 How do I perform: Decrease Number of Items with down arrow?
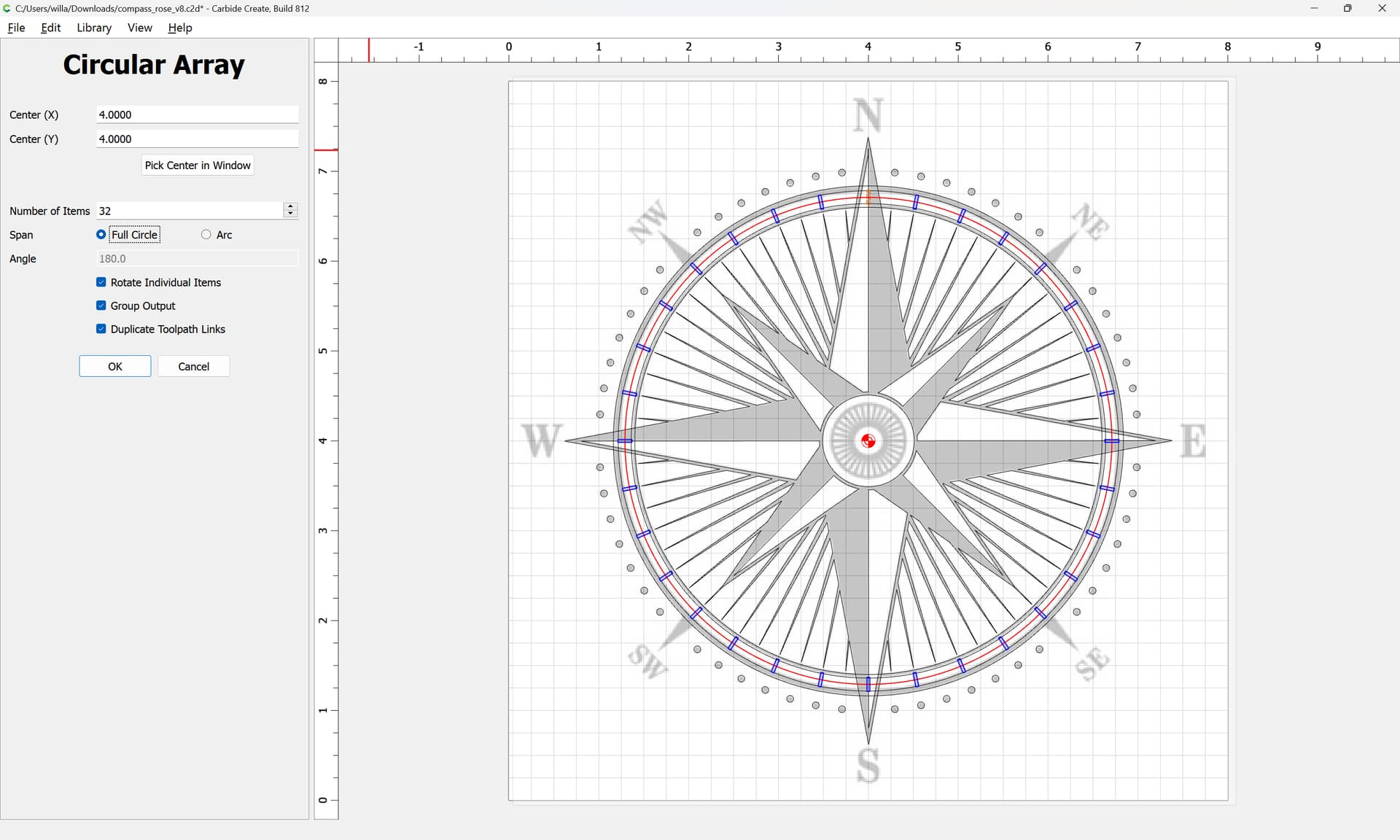[290, 214]
